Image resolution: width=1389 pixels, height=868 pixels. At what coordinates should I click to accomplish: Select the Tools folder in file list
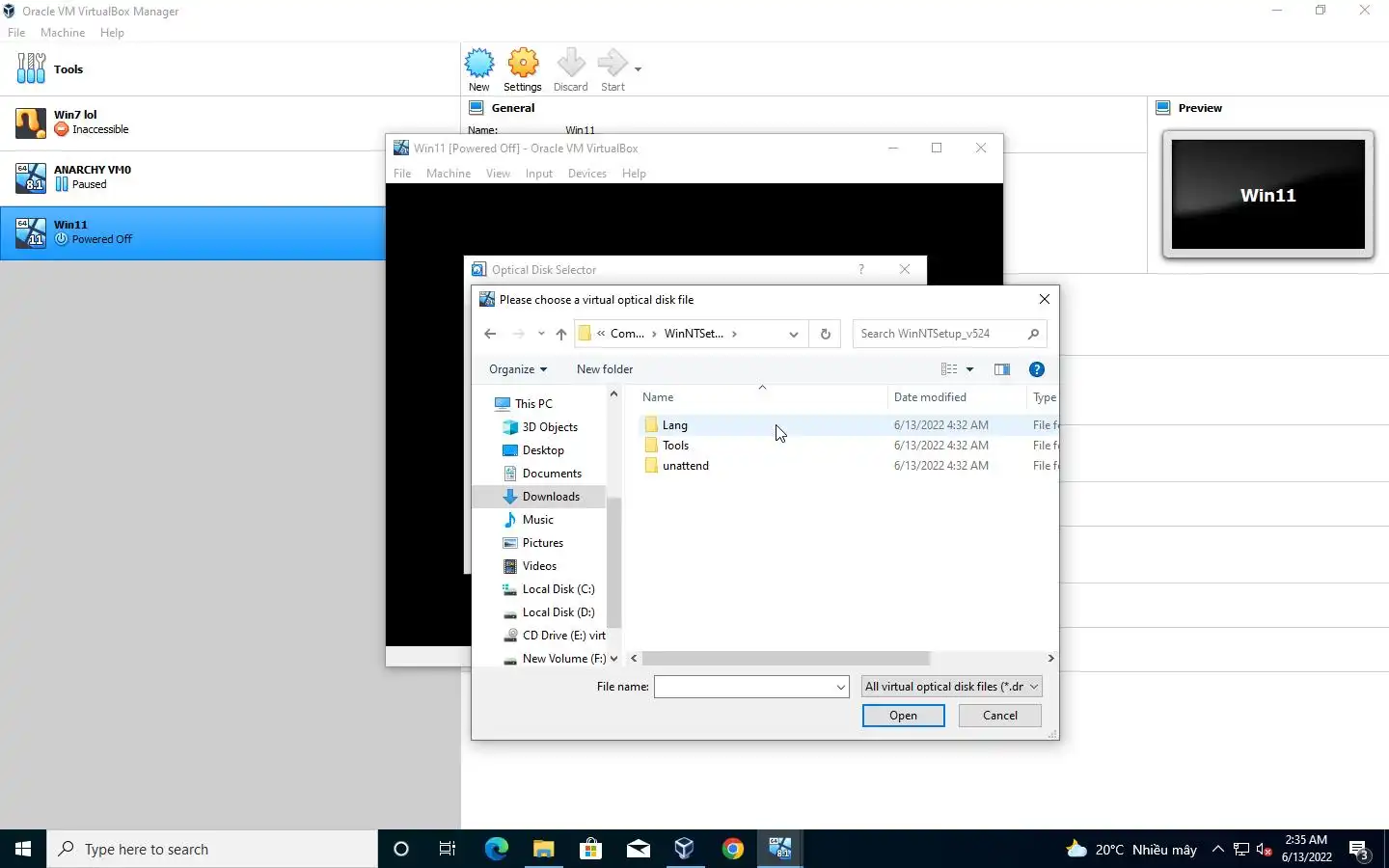point(675,446)
